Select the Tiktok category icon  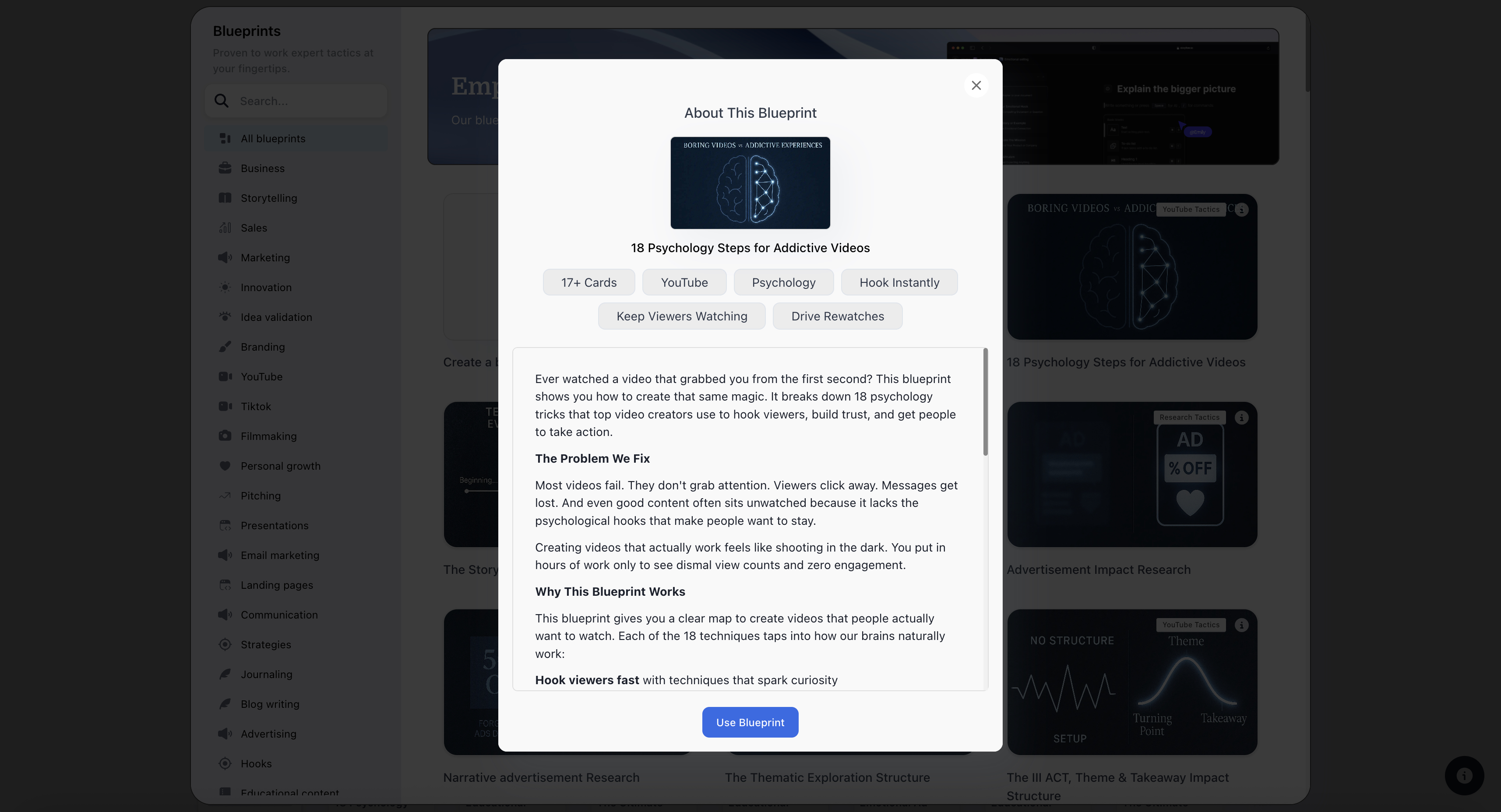(226, 406)
